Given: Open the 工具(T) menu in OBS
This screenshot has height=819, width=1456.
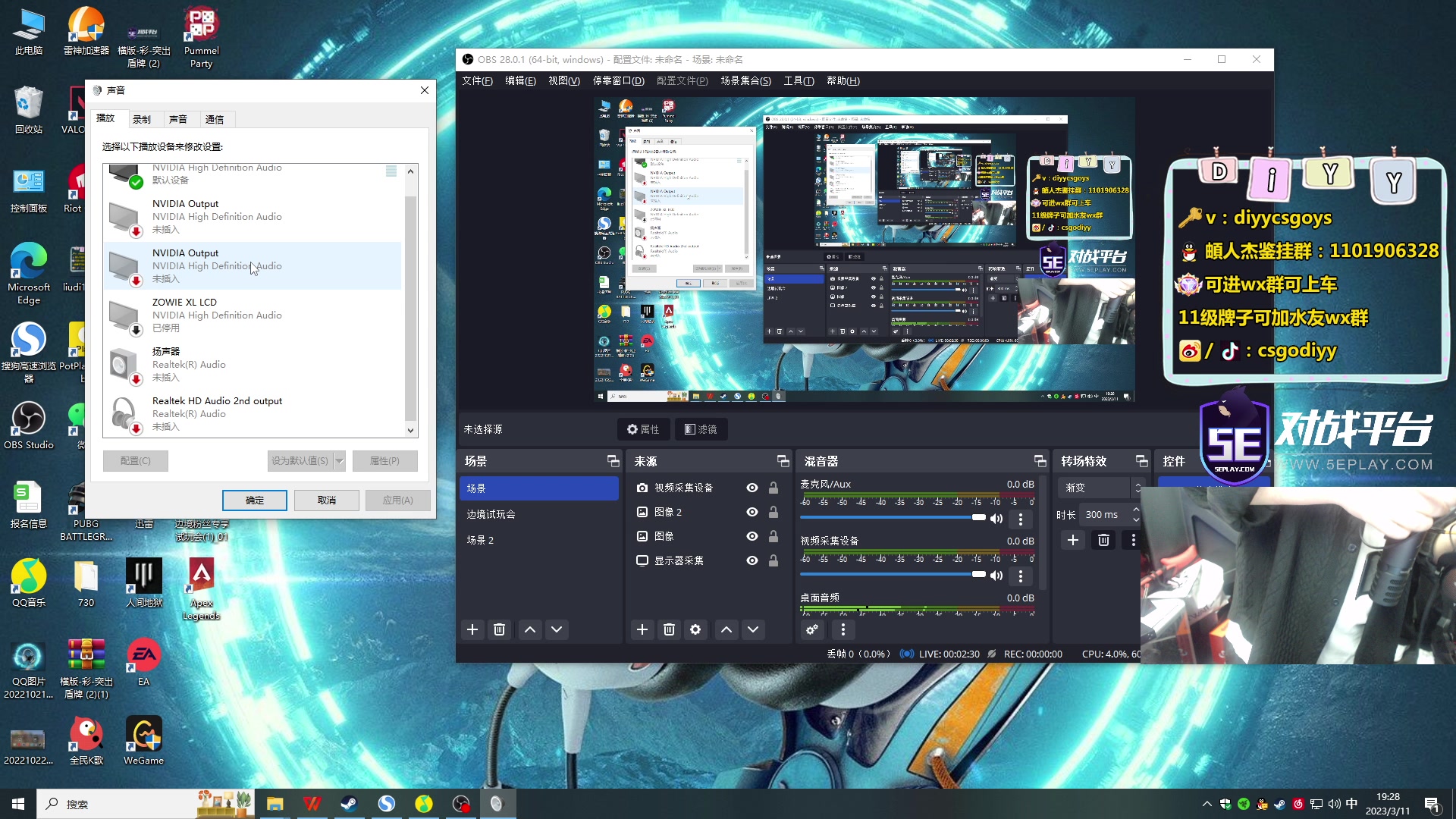Looking at the screenshot, I should point(799,80).
